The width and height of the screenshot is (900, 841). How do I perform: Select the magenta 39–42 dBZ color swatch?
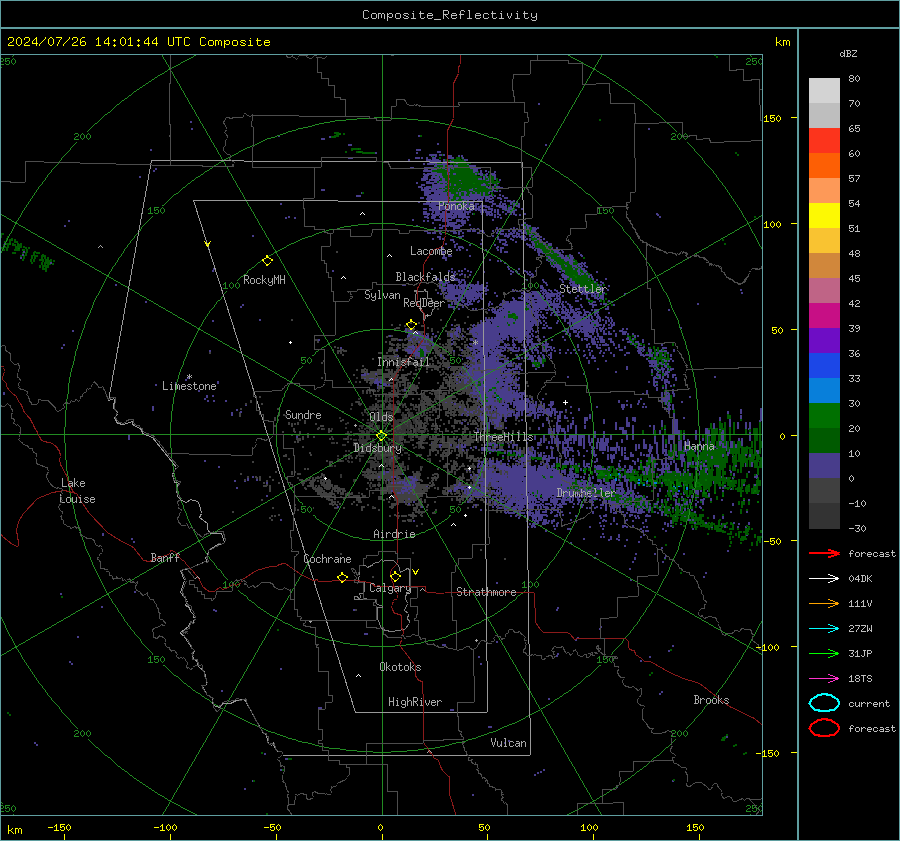(824, 316)
